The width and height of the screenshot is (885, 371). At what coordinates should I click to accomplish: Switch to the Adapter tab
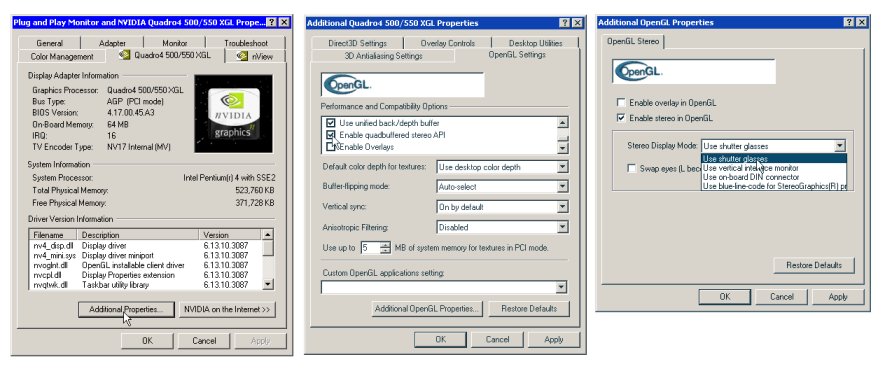112,43
